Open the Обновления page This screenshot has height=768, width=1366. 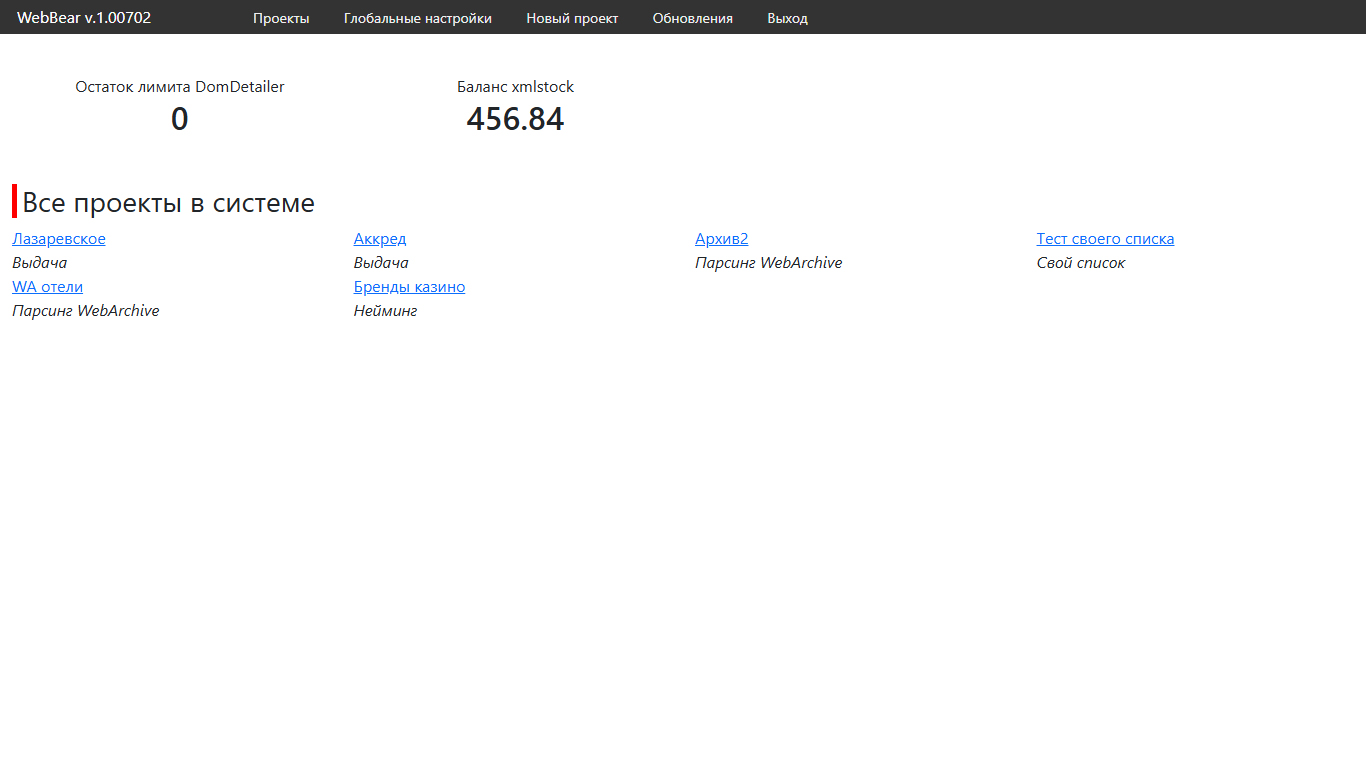[692, 18]
